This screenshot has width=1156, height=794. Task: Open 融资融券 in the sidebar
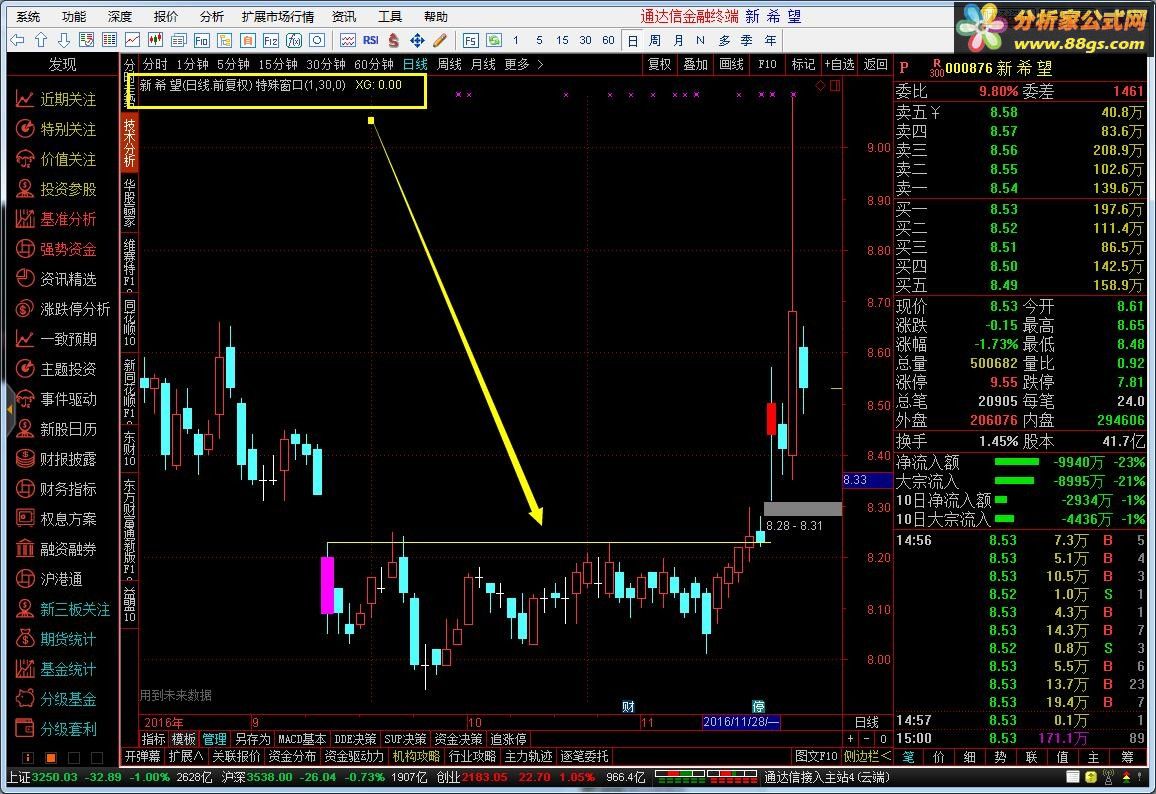[58, 549]
